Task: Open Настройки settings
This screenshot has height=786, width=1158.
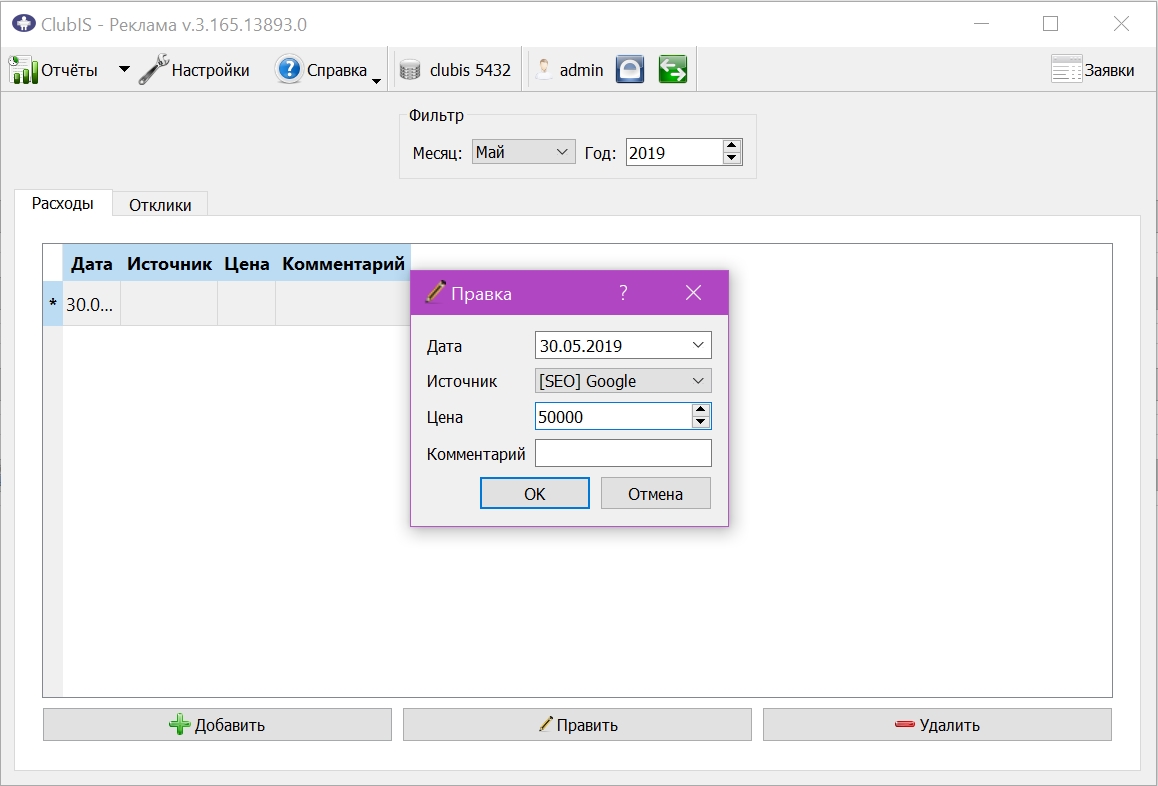Action: click(x=194, y=70)
